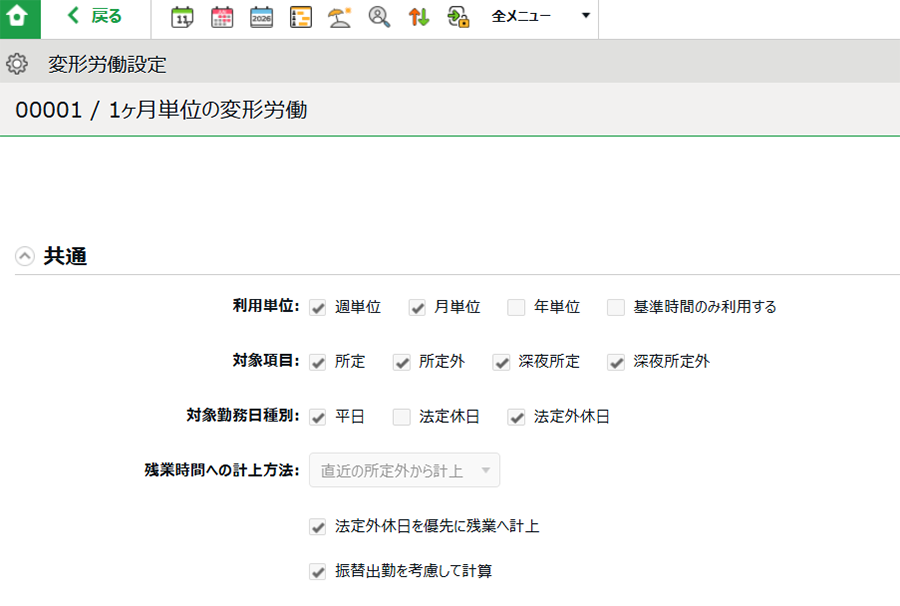Click the 対象勤務日種別: label
This screenshot has width=900, height=606.
point(243,415)
